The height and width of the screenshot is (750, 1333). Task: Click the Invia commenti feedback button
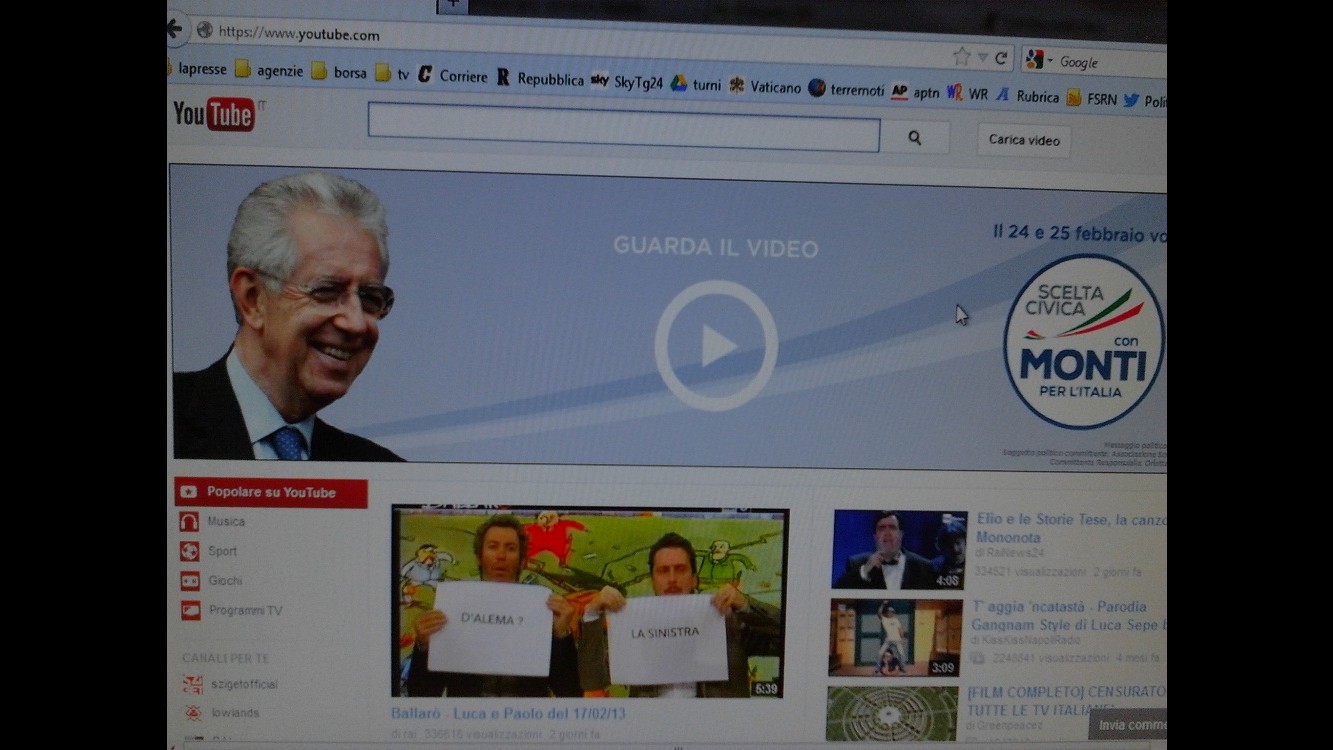pyautogui.click(x=1128, y=725)
